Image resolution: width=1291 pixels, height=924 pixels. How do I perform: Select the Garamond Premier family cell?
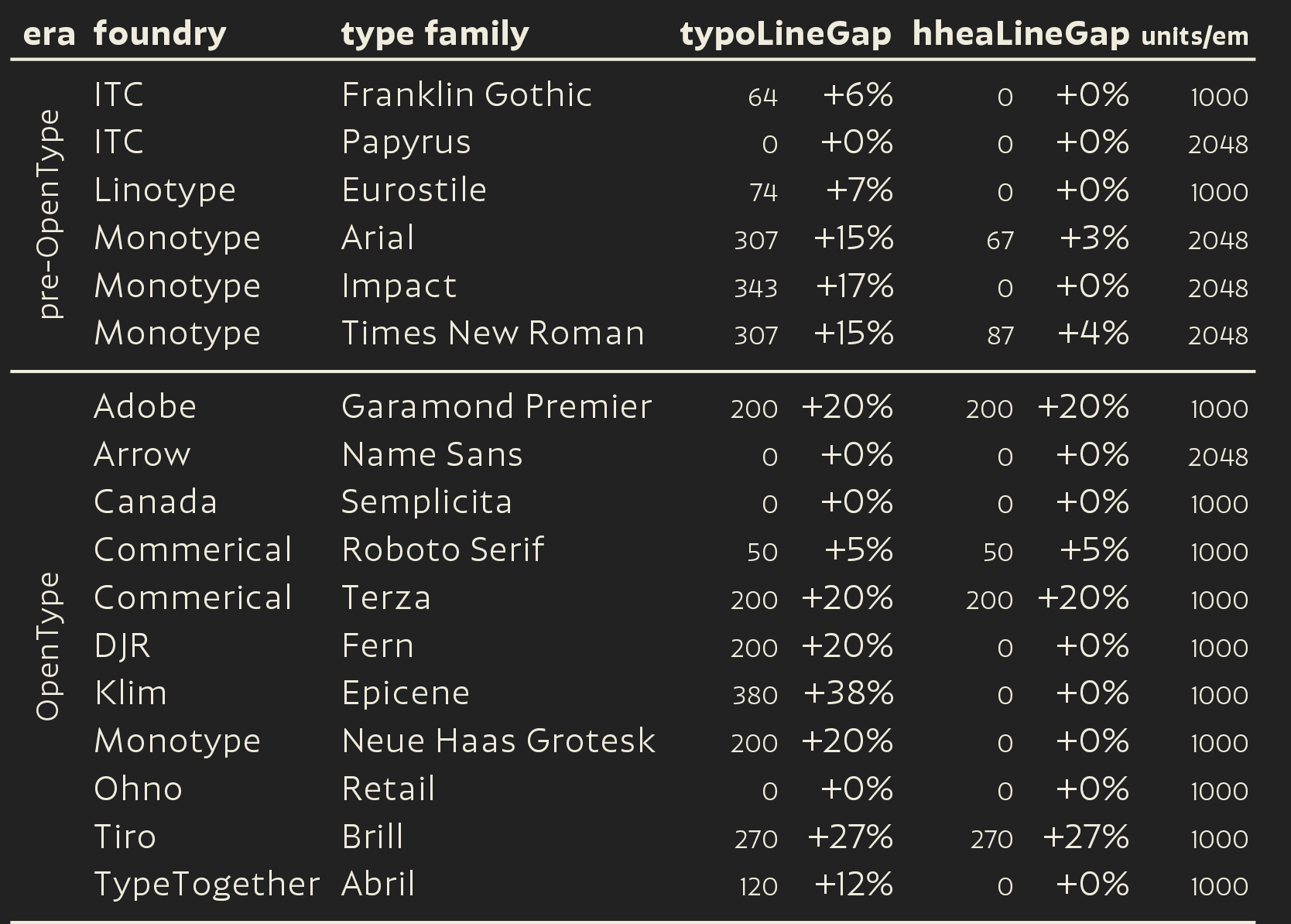[x=497, y=406]
